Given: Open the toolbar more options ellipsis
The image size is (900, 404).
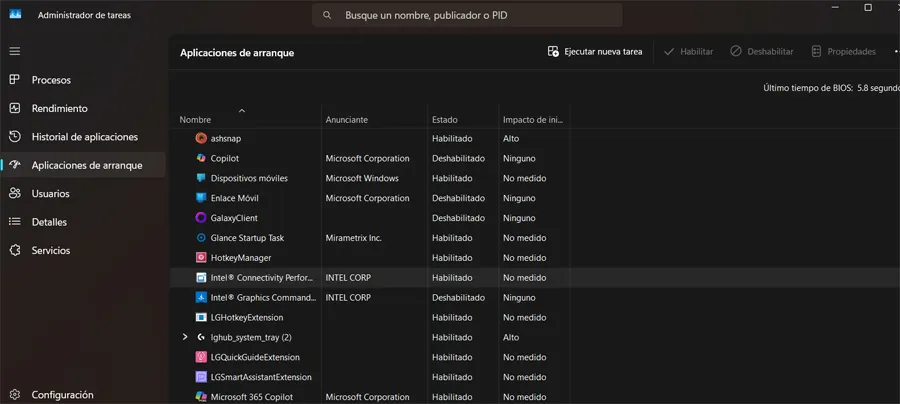Looking at the screenshot, I should (x=895, y=51).
